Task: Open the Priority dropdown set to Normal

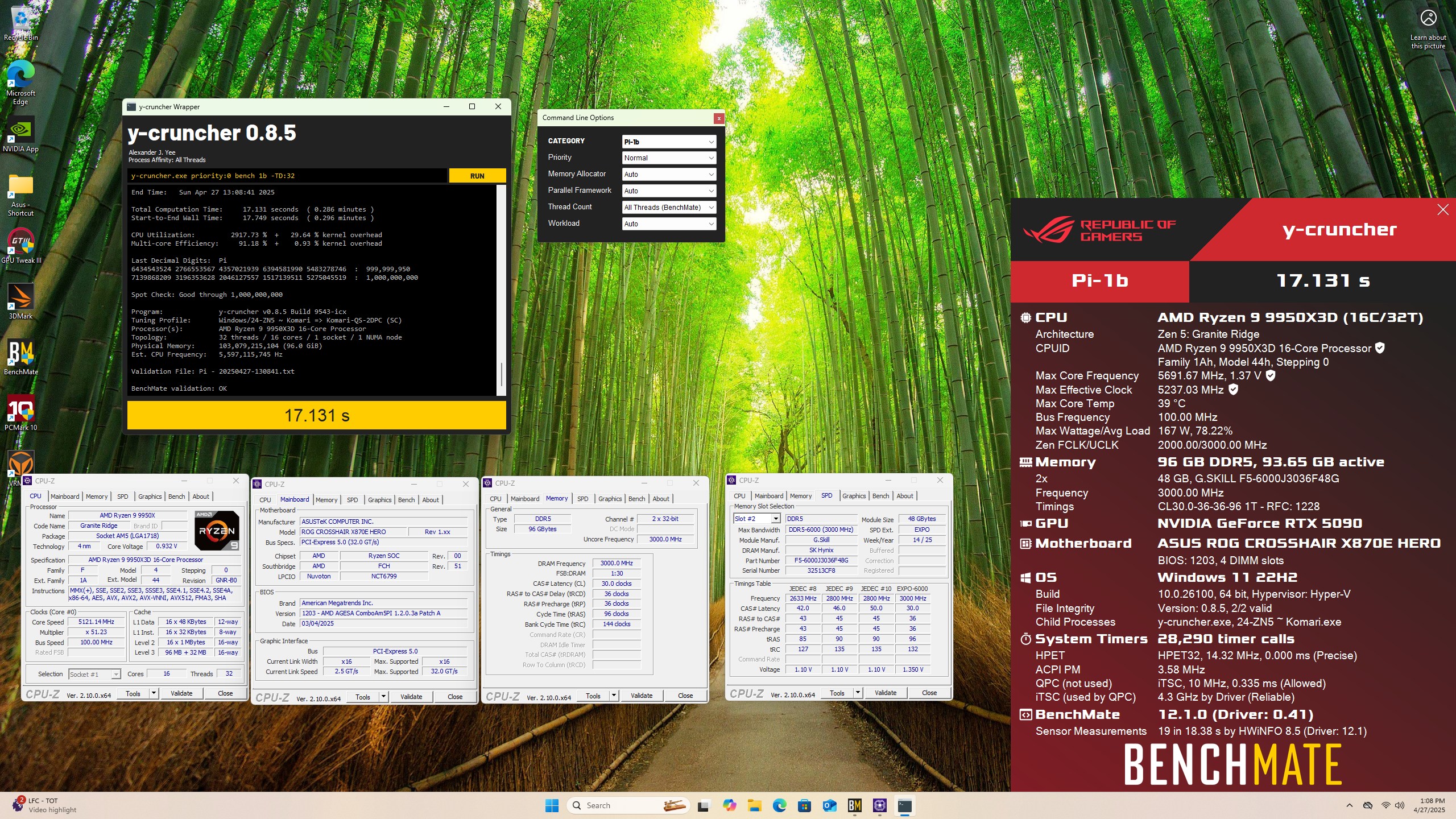Action: click(x=669, y=158)
